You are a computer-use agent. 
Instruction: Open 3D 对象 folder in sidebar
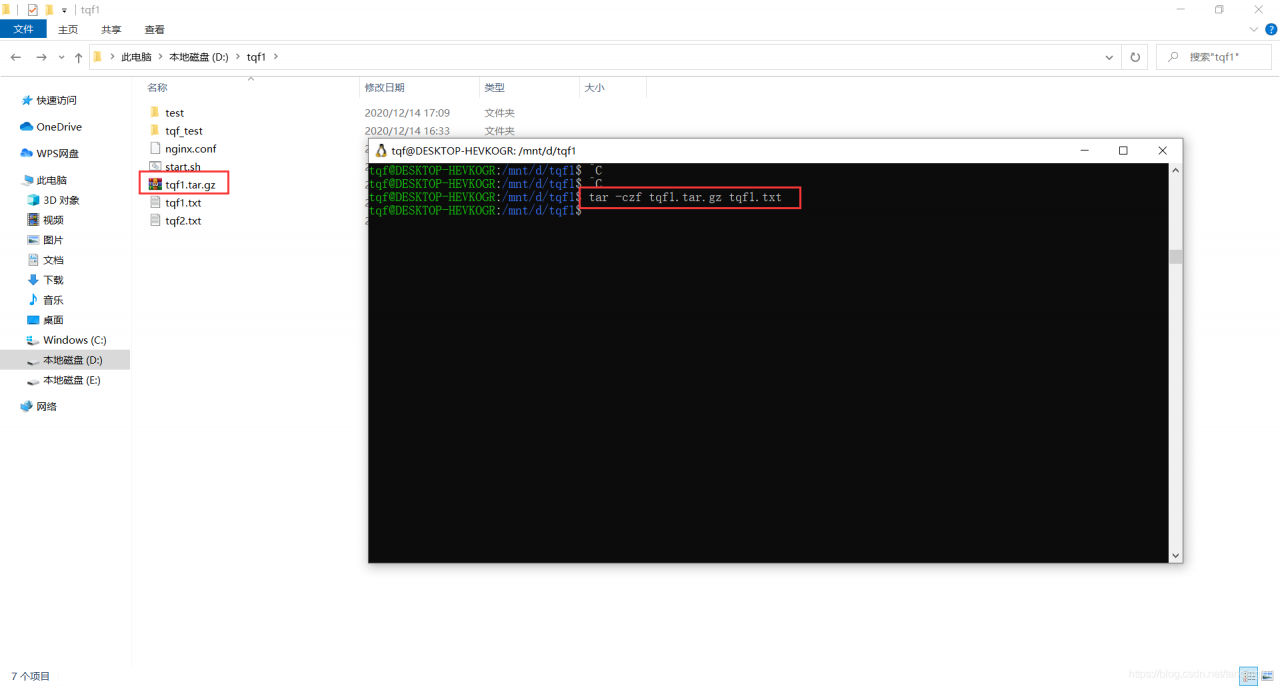click(61, 200)
